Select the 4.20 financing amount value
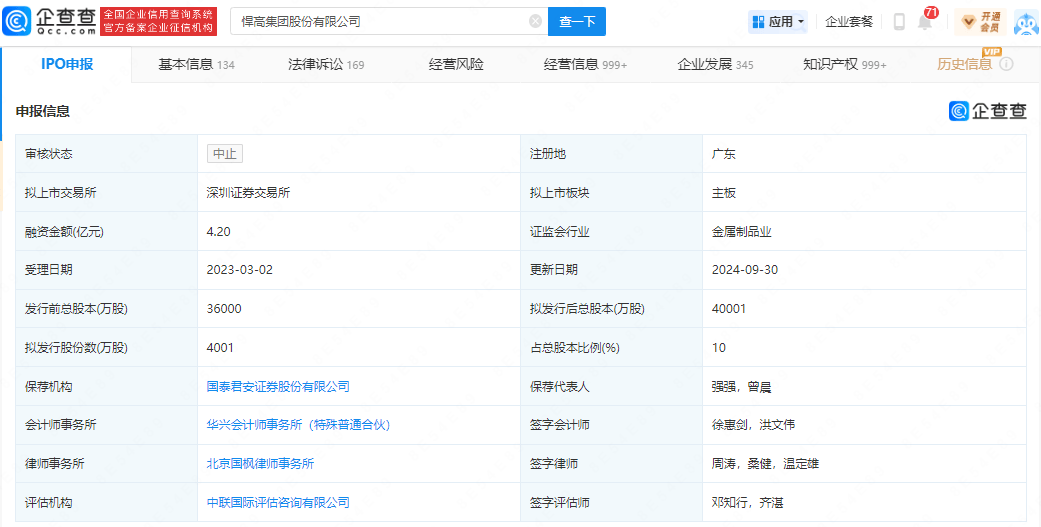Viewport: 1041px width, 527px height. pos(218,231)
